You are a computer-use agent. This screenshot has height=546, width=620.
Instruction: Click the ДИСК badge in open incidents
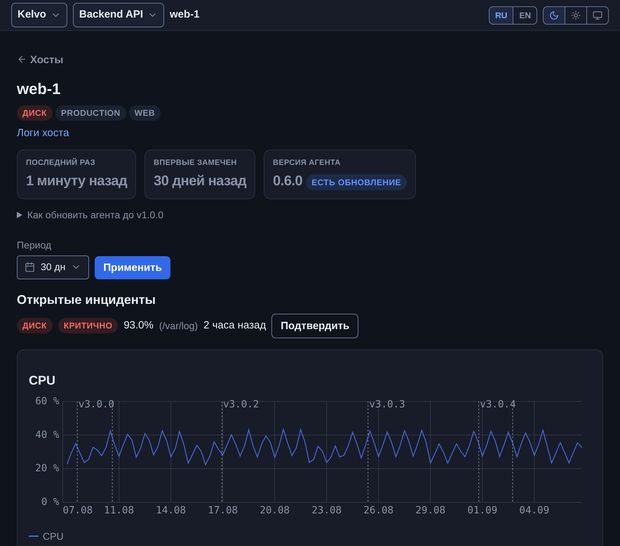coord(34,326)
